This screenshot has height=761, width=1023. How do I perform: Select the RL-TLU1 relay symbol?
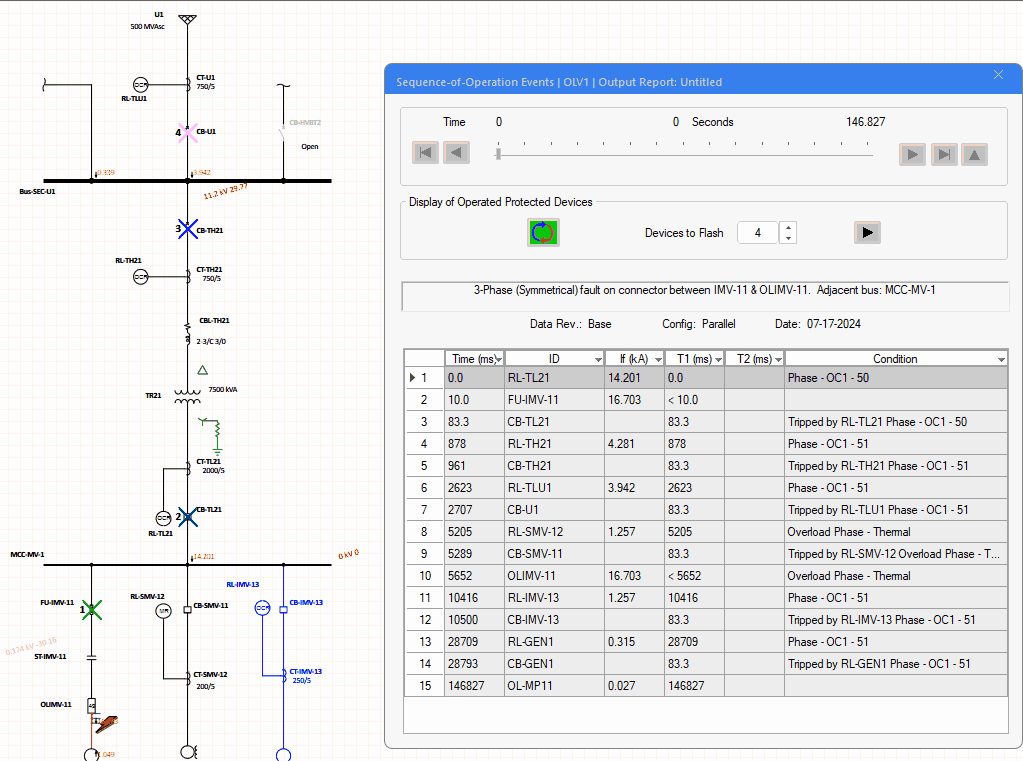[141, 85]
